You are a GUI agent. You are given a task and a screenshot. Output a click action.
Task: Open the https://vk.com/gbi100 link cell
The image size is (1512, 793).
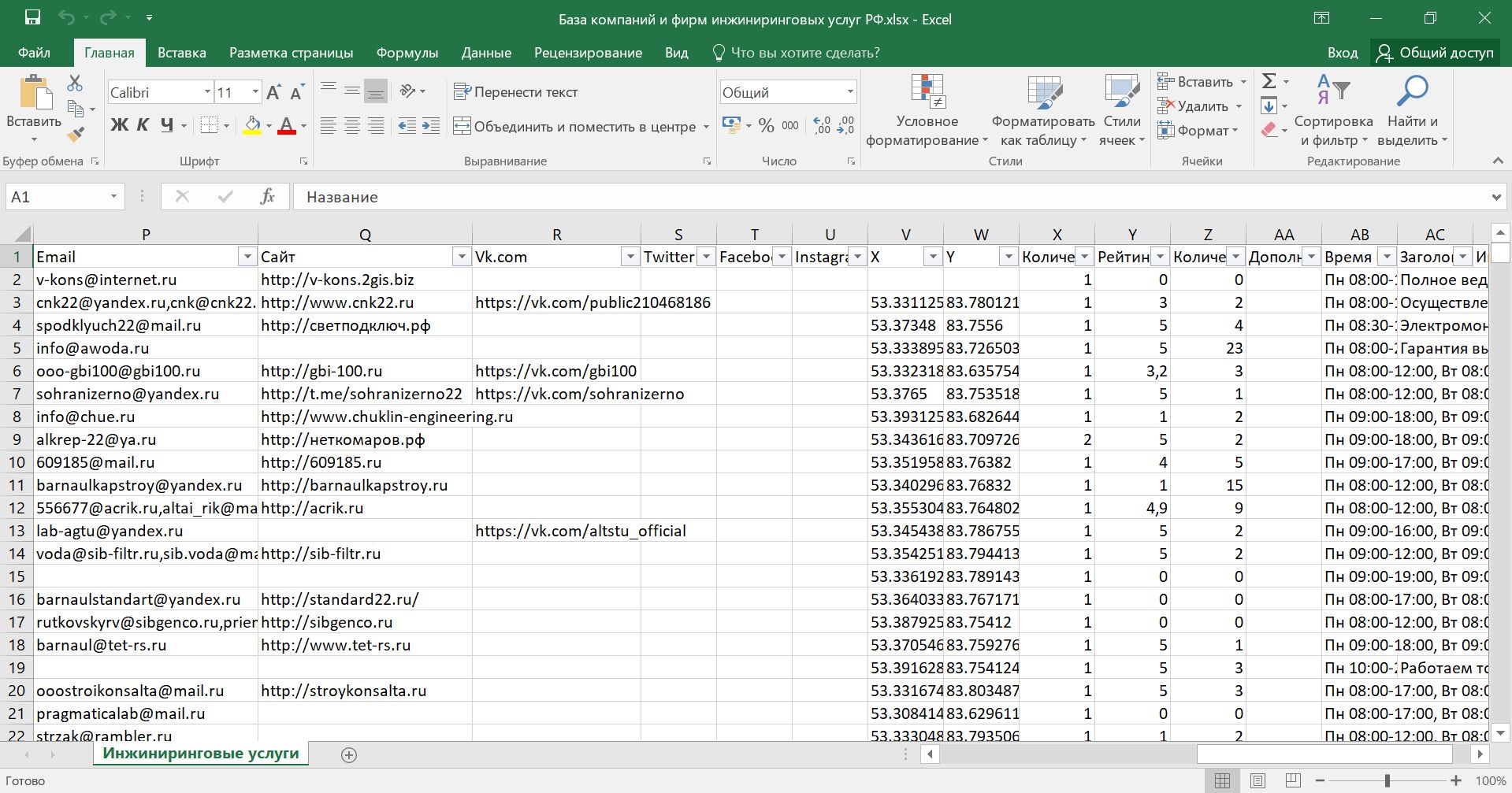555,371
